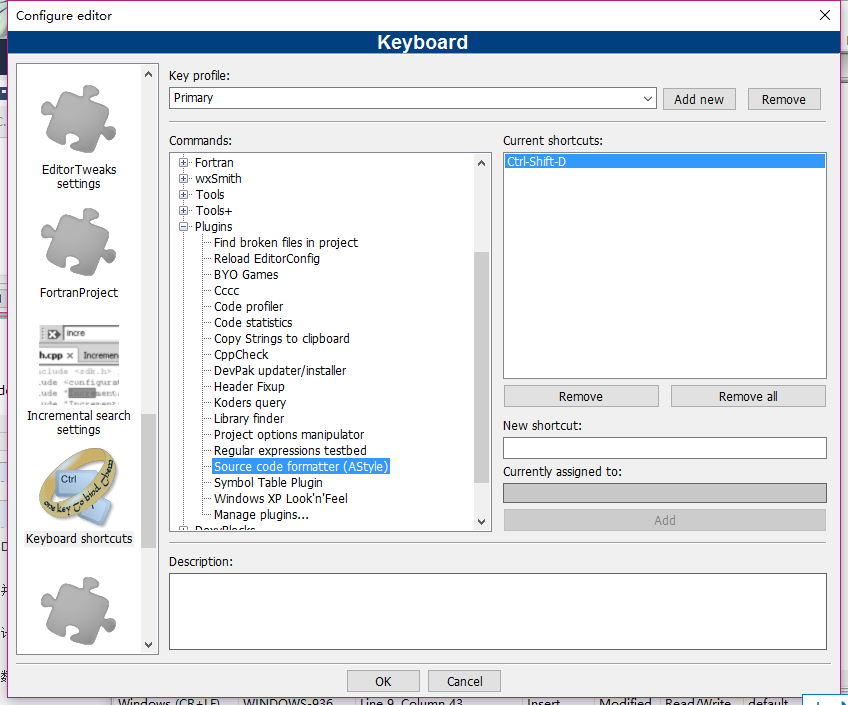The height and width of the screenshot is (705, 848).
Task: Open EditorTweaks settings puzzle icon
Action: (79, 119)
